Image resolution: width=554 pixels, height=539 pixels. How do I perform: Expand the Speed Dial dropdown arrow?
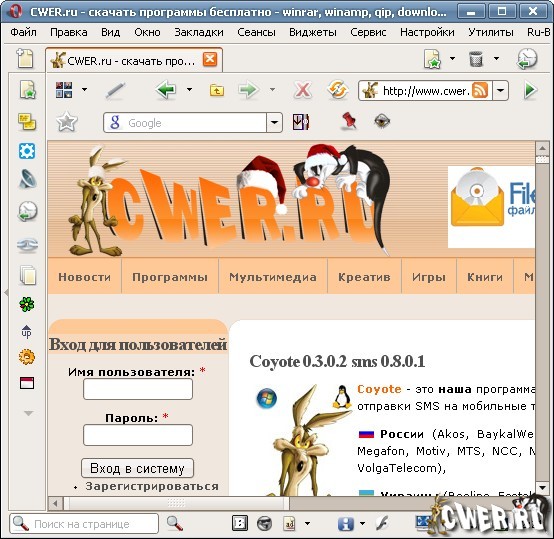[x=84, y=90]
